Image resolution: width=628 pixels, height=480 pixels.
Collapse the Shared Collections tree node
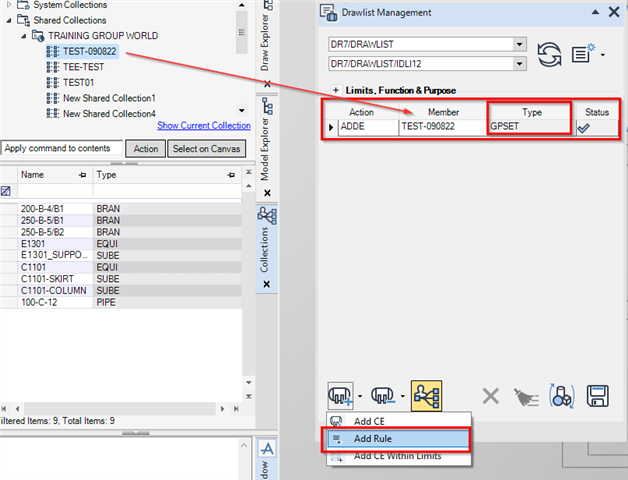(9, 20)
